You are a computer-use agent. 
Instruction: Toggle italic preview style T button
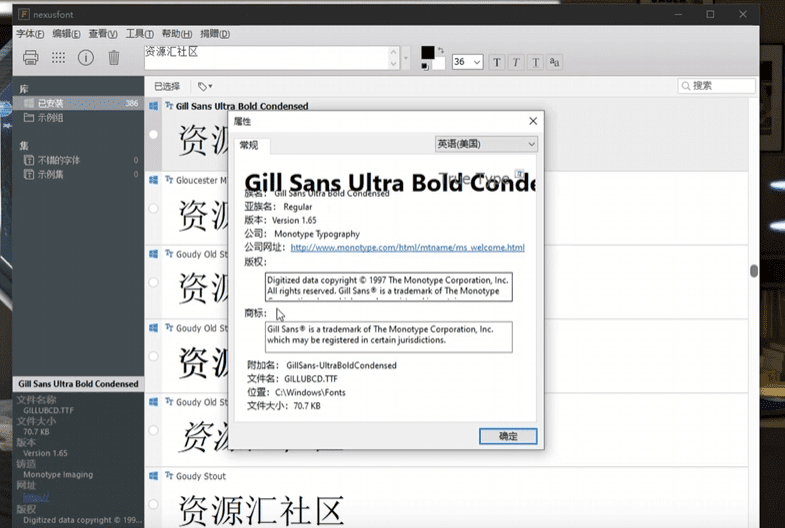(516, 62)
